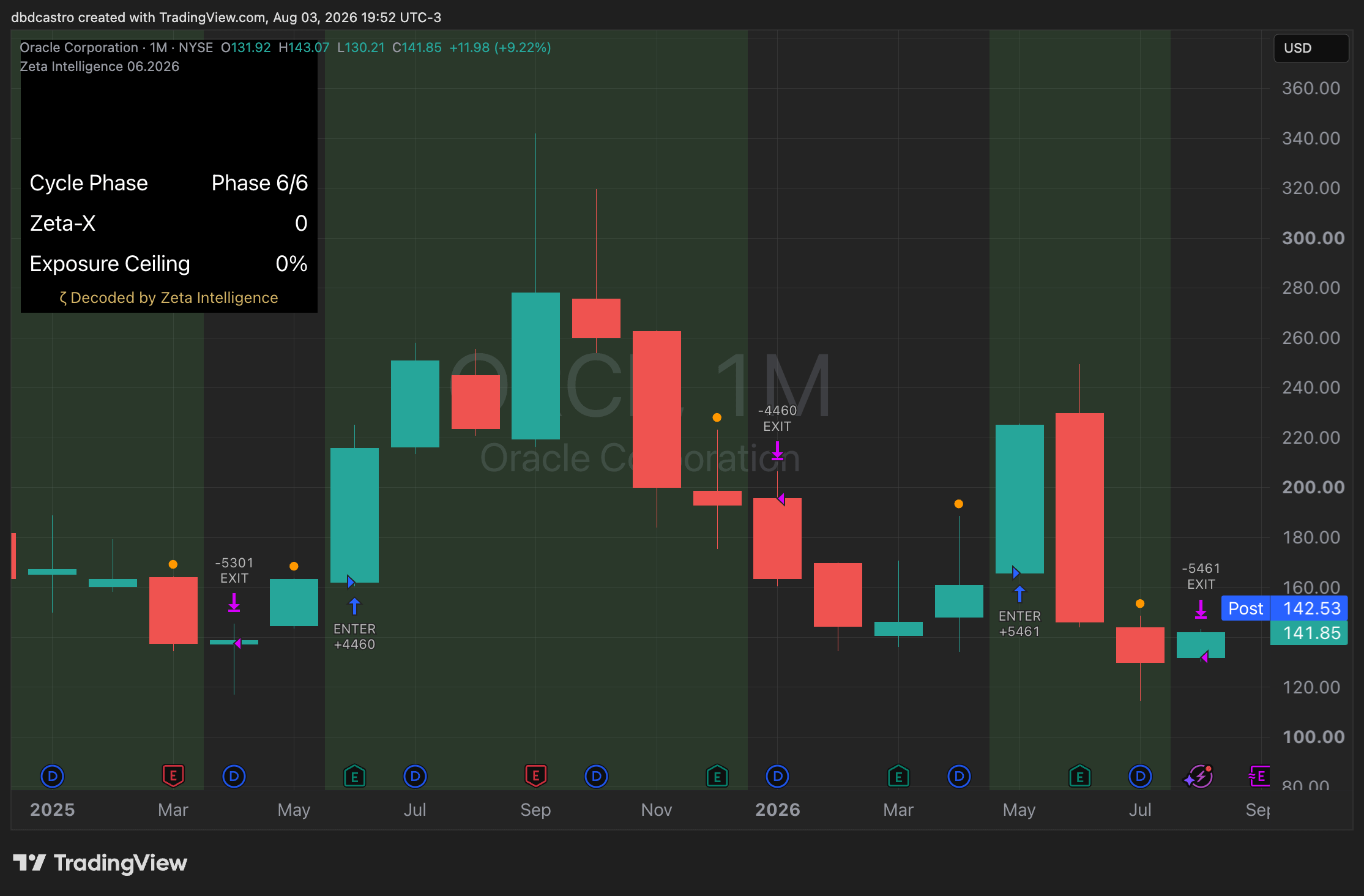The width and height of the screenshot is (1364, 896).
Task: Open the green earnings marker for June 2026
Action: [1079, 777]
